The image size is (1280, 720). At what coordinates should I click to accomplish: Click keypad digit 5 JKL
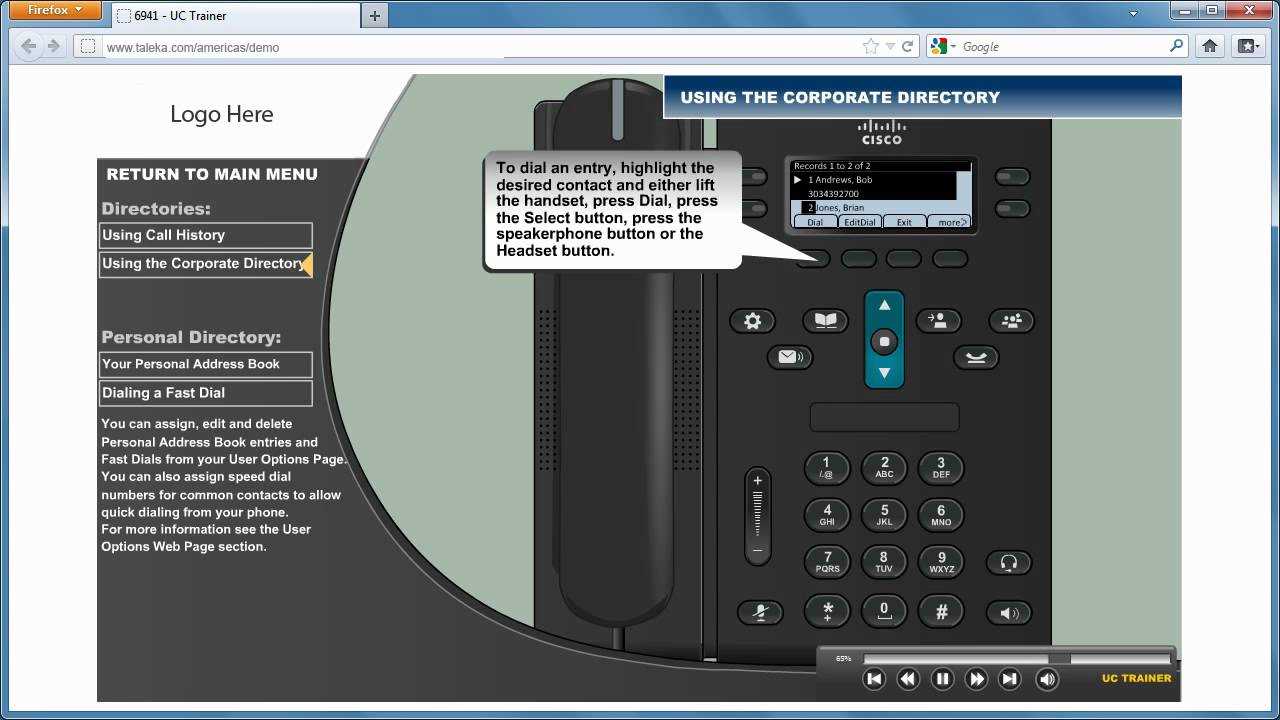(884, 515)
